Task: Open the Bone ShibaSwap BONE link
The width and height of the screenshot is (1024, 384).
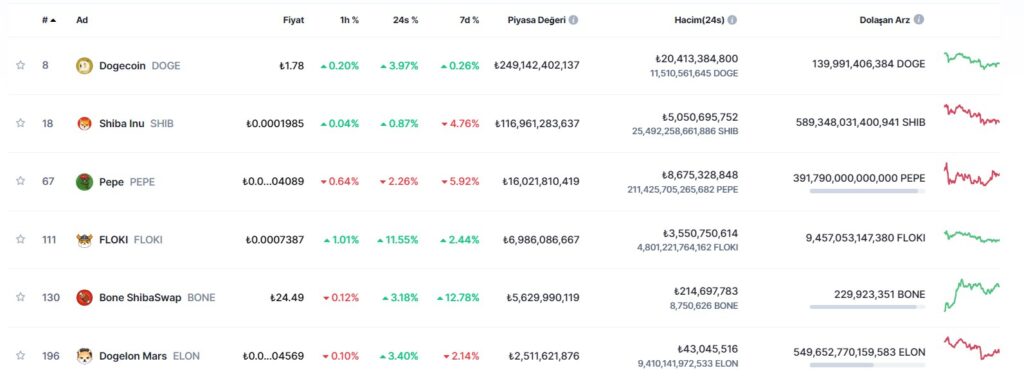Action: coord(157,297)
